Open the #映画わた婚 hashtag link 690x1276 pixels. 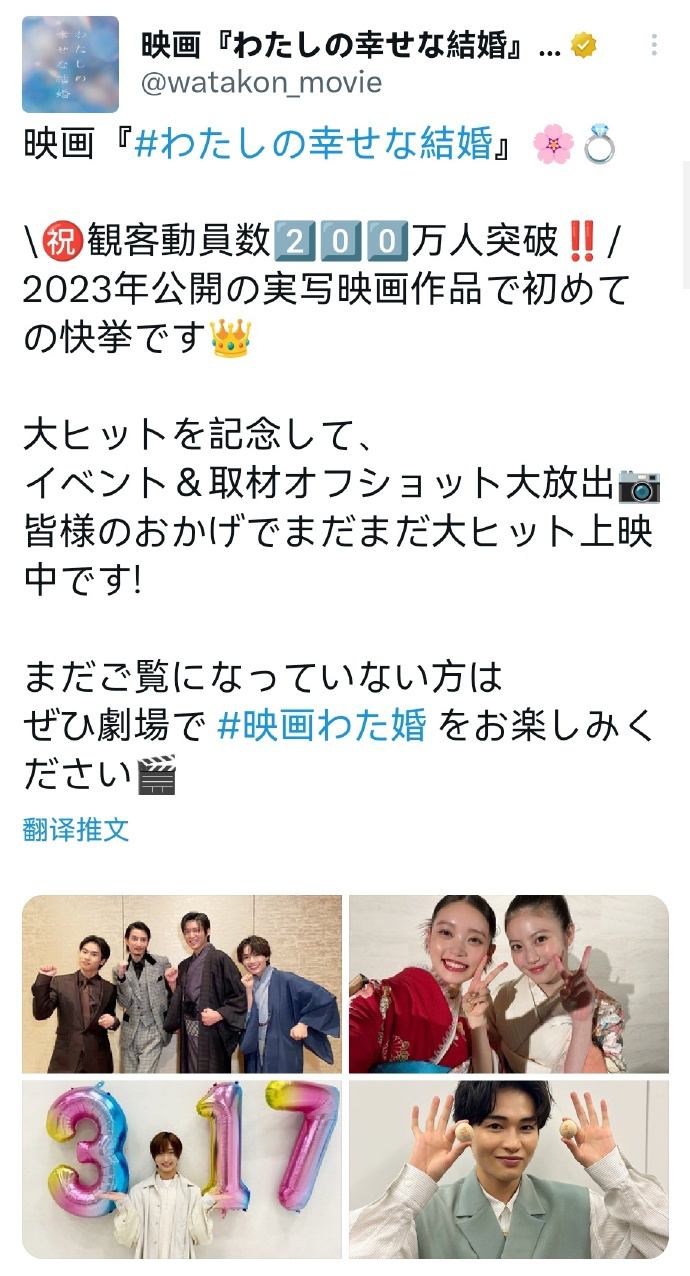tap(322, 725)
